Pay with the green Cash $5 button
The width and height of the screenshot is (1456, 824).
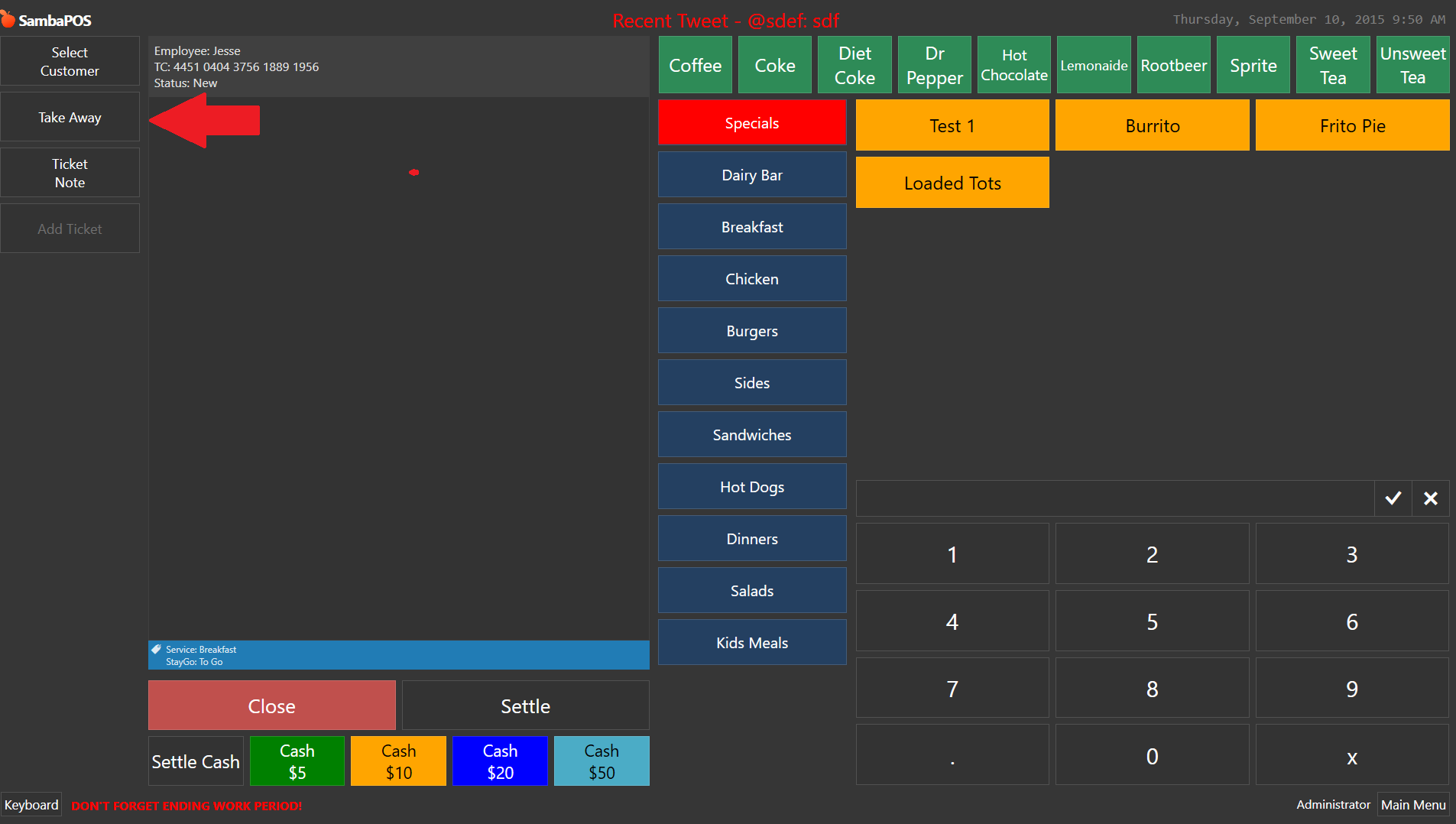[x=297, y=761]
